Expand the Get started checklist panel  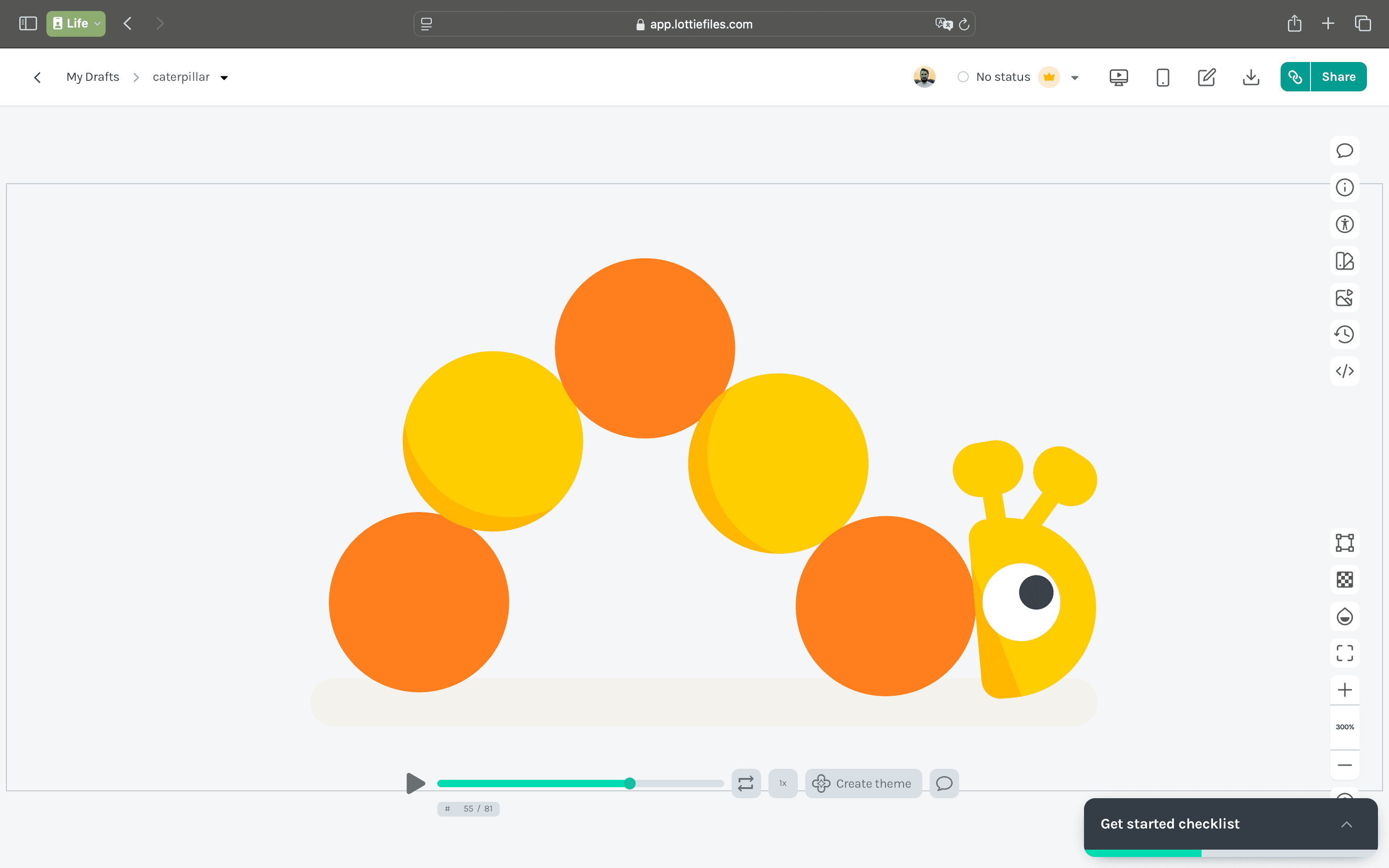[1347, 824]
